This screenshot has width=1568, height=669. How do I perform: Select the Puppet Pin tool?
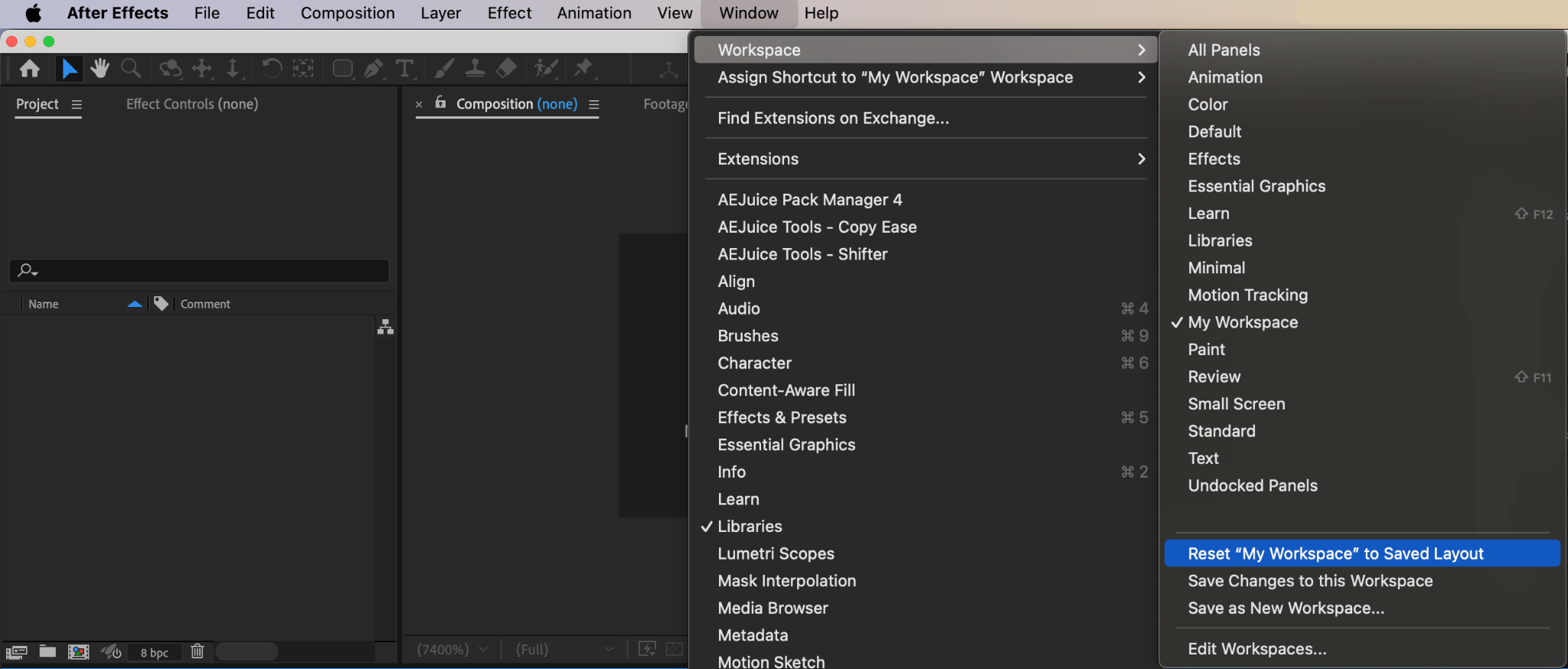pyautogui.click(x=584, y=69)
